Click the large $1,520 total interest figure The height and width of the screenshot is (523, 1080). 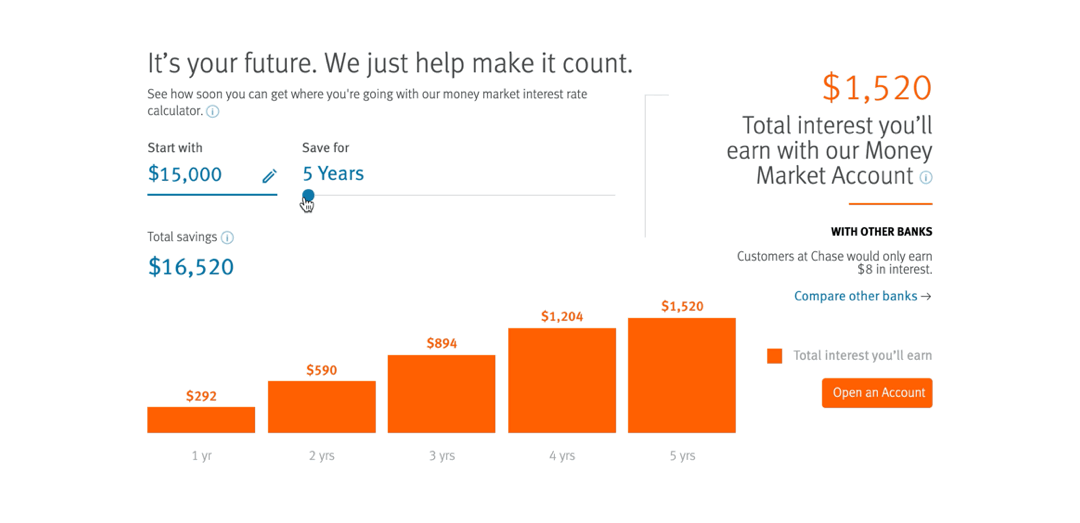876,88
